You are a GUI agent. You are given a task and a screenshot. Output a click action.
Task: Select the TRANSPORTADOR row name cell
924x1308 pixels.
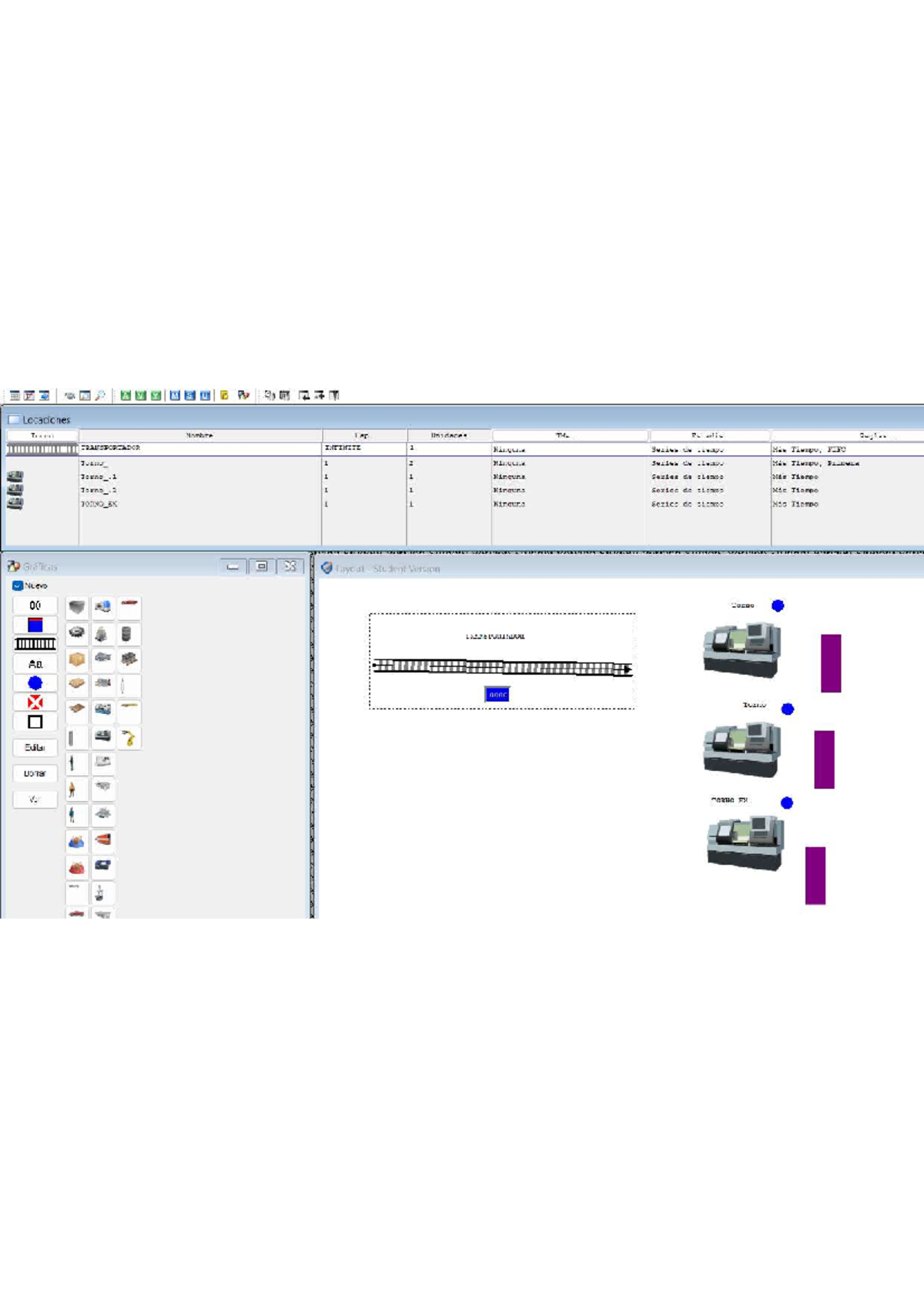199,448
